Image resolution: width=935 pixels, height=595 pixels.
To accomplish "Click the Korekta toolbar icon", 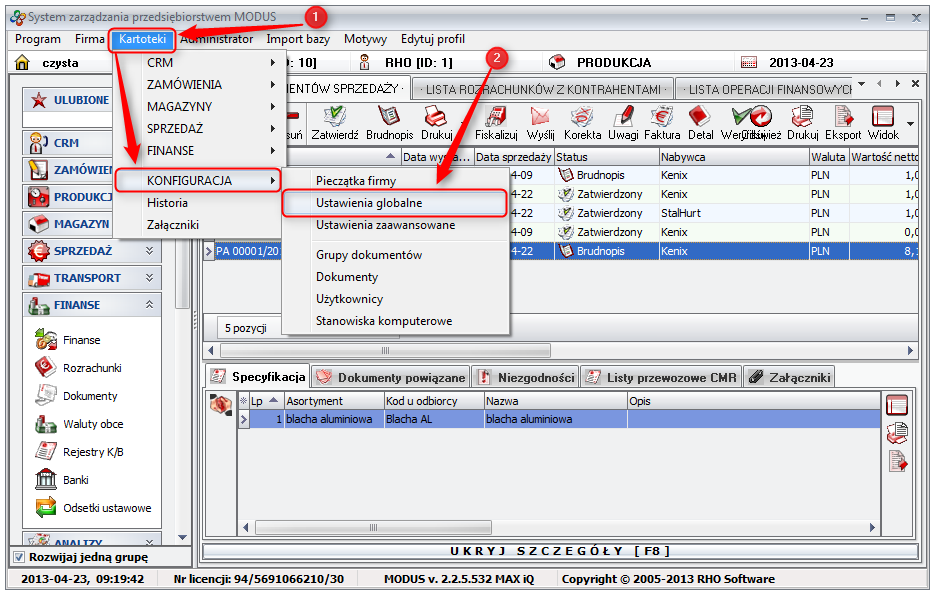I will pyautogui.click(x=582, y=121).
